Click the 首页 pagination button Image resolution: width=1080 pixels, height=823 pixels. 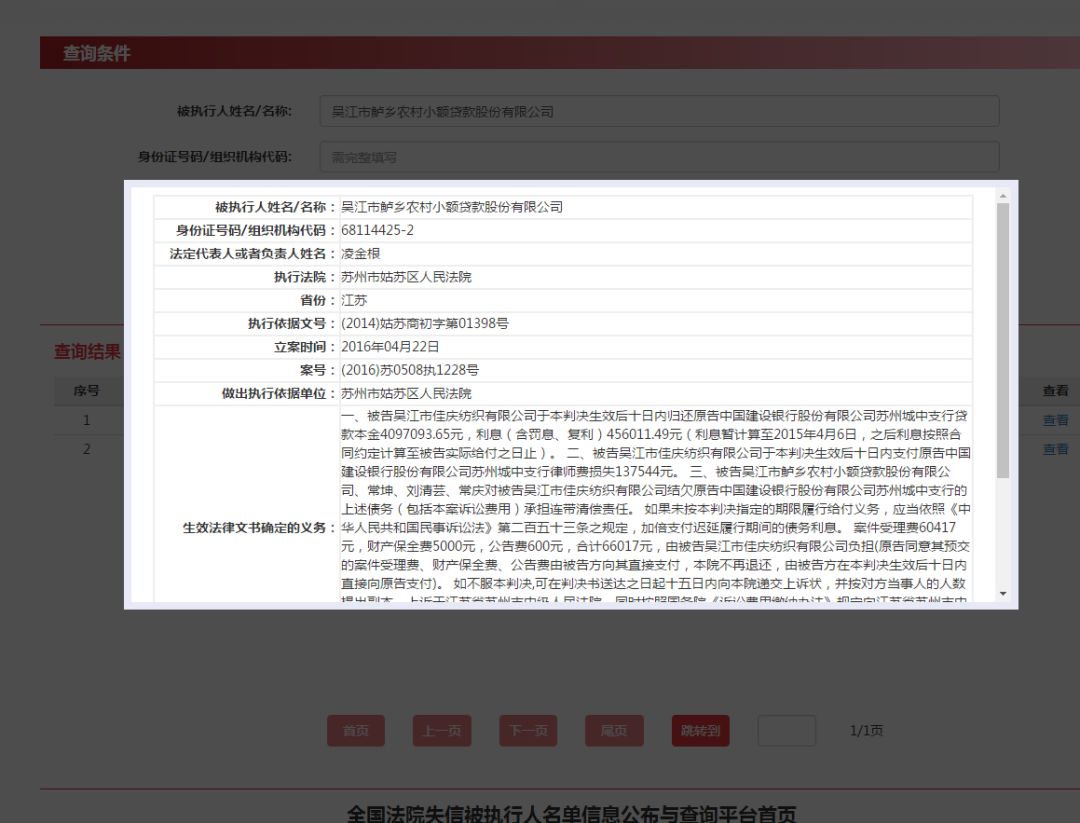(x=356, y=731)
